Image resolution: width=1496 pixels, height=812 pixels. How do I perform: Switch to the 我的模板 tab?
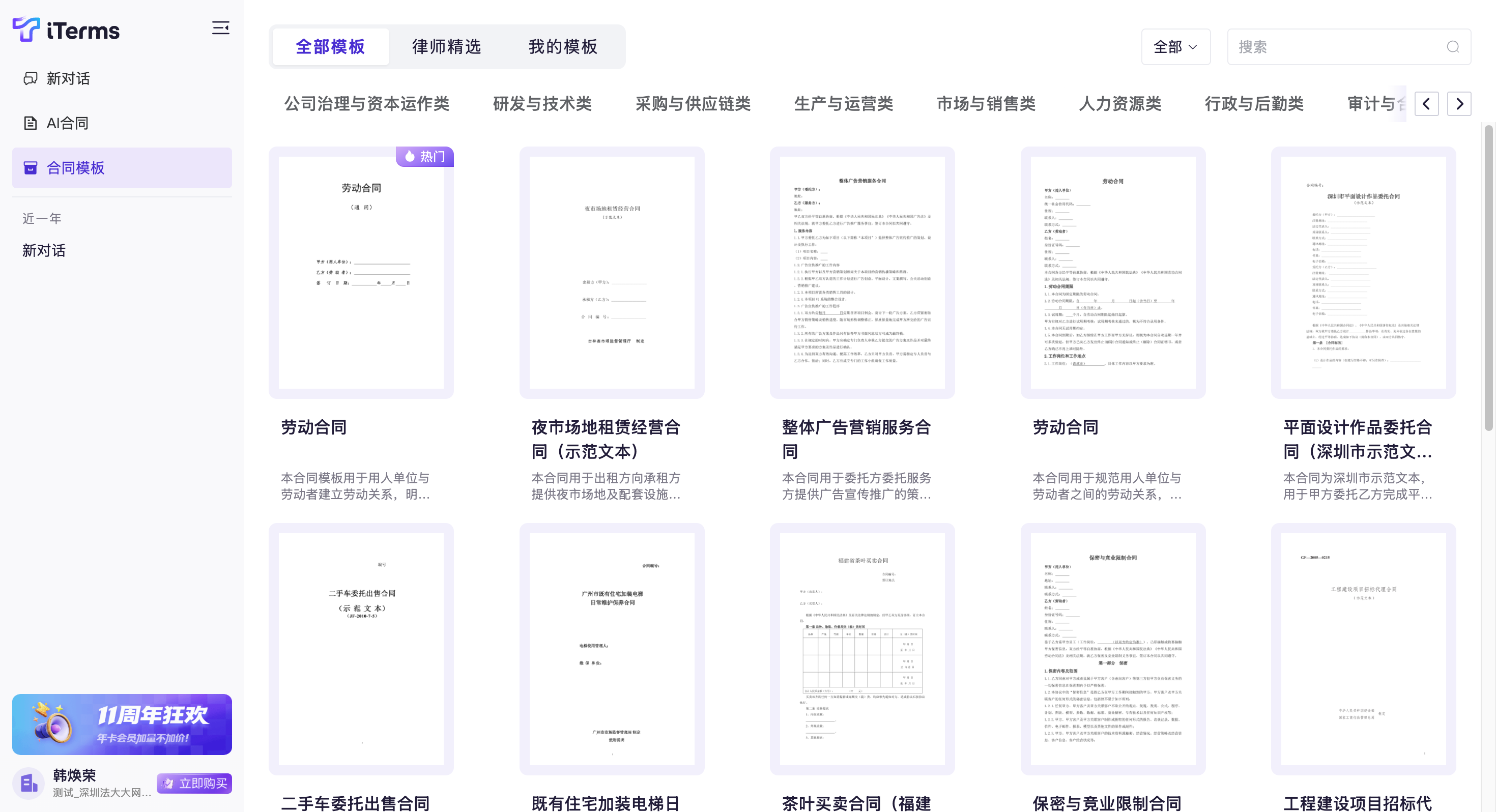coord(562,47)
